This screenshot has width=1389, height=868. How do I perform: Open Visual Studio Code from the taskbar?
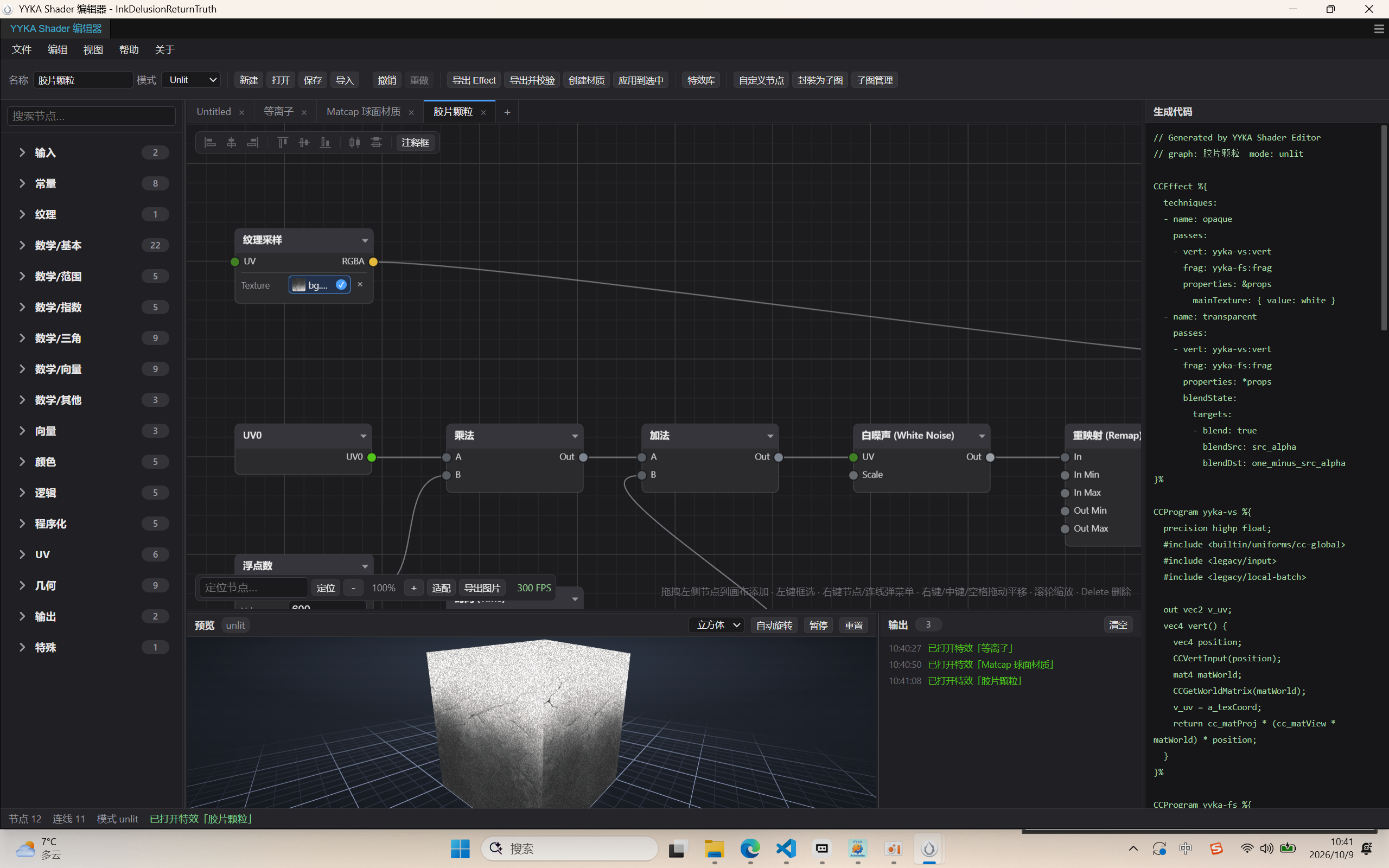point(786,848)
